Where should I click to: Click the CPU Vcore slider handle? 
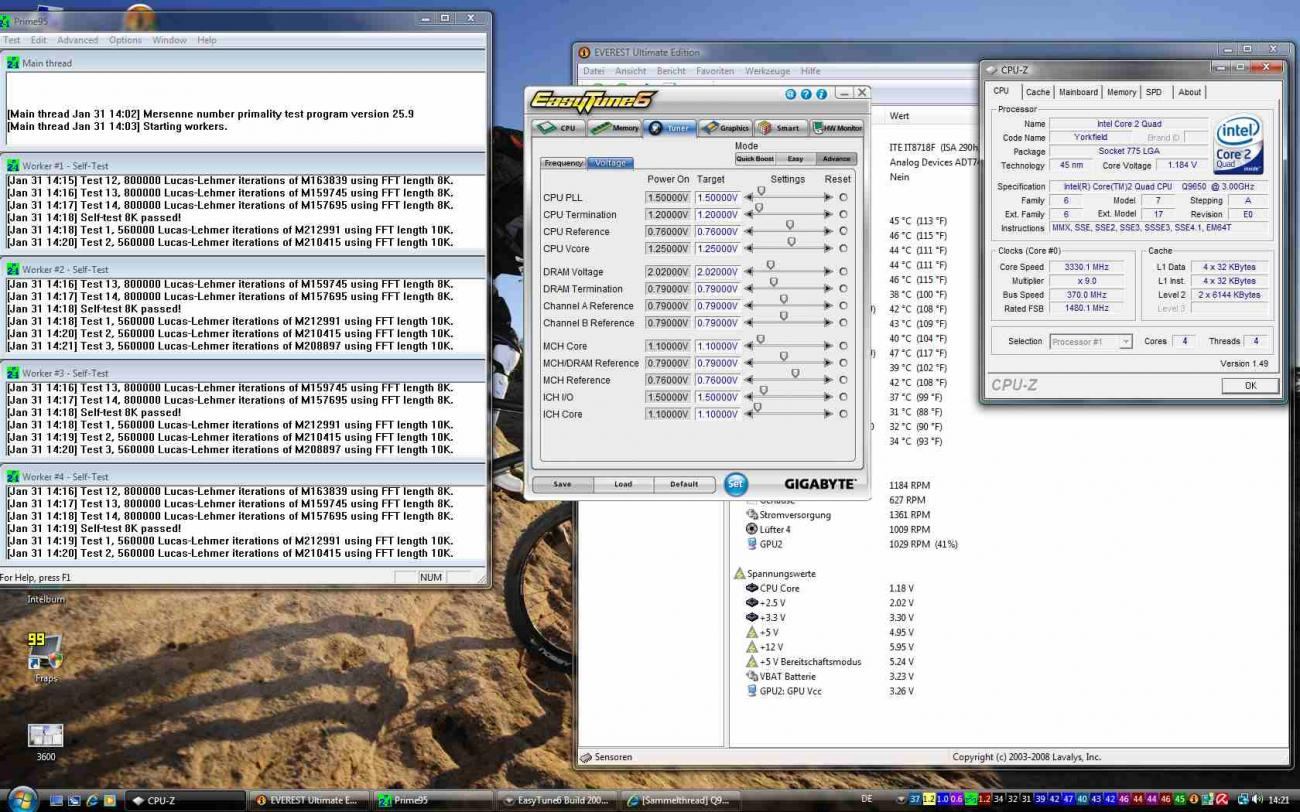[x=791, y=242]
